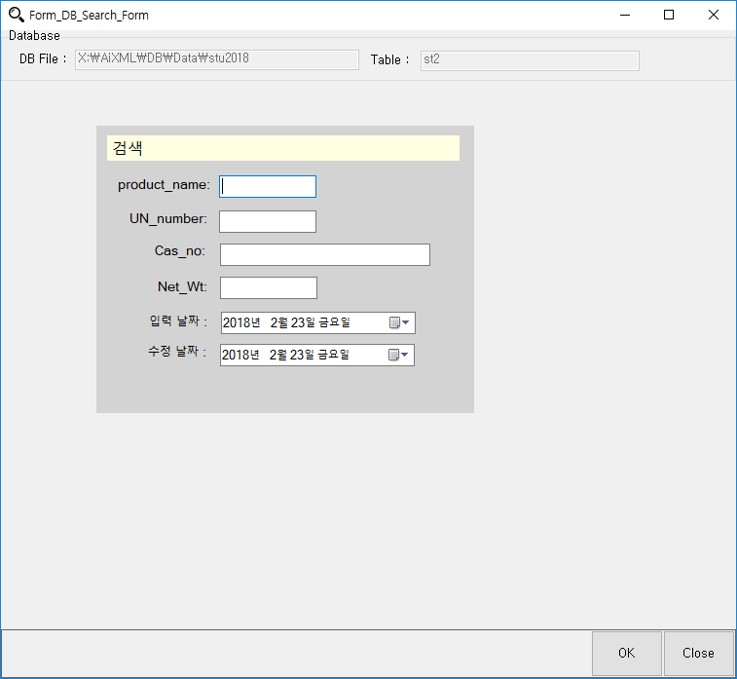This screenshot has width=737, height=679.
Task: Click the Table name field showing st2
Action: [x=529, y=60]
